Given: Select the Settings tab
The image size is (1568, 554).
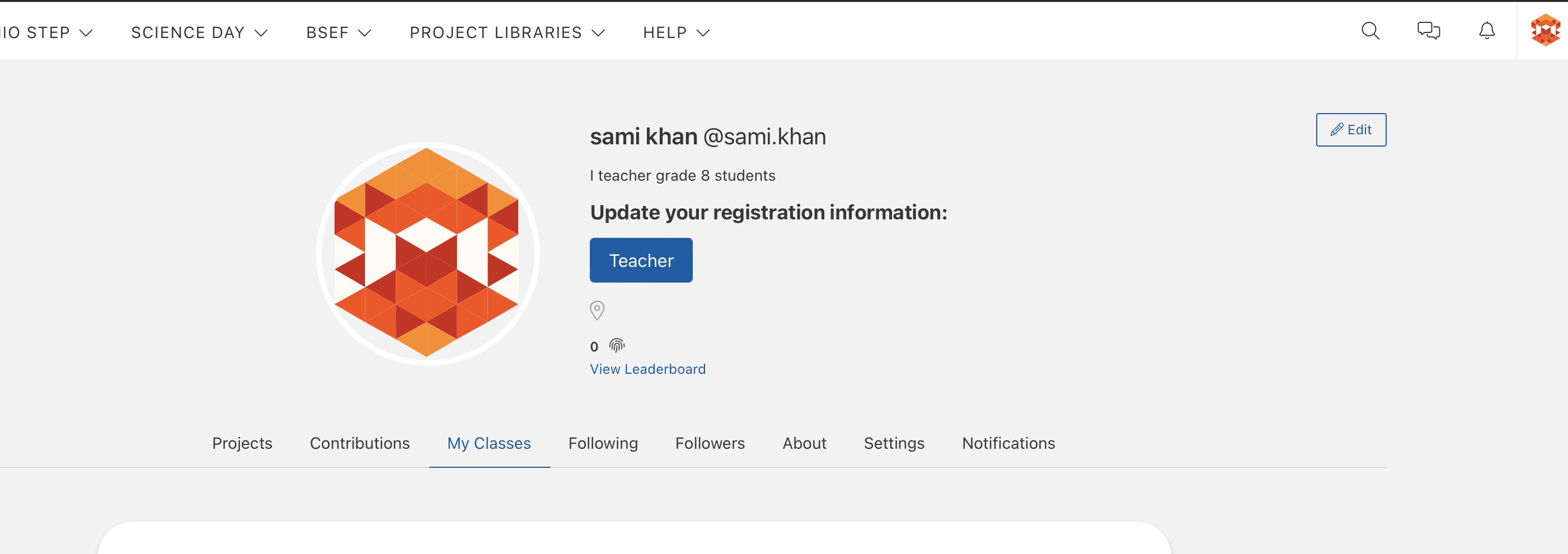Looking at the screenshot, I should pos(894,443).
